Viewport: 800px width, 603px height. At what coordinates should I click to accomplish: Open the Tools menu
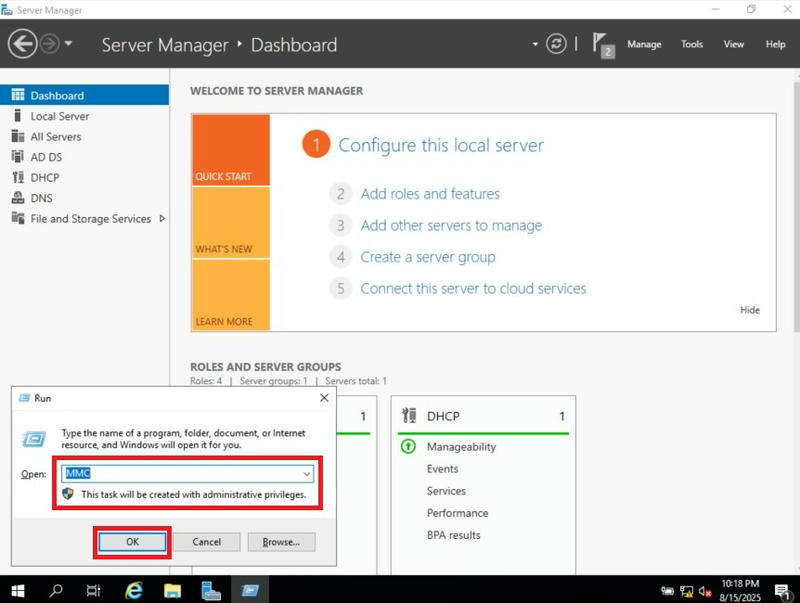point(691,44)
